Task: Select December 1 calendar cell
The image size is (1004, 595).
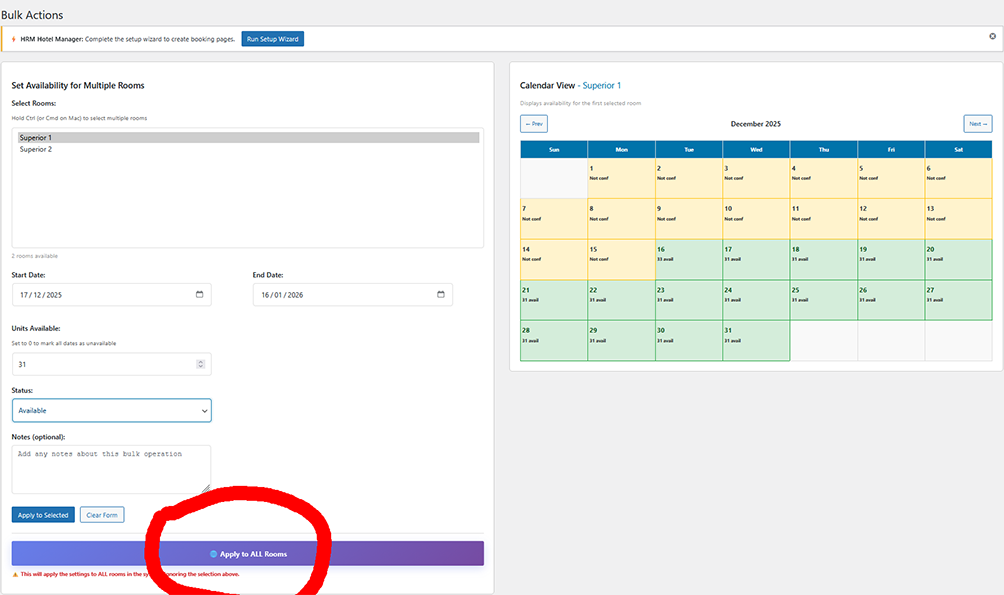Action: (621, 178)
